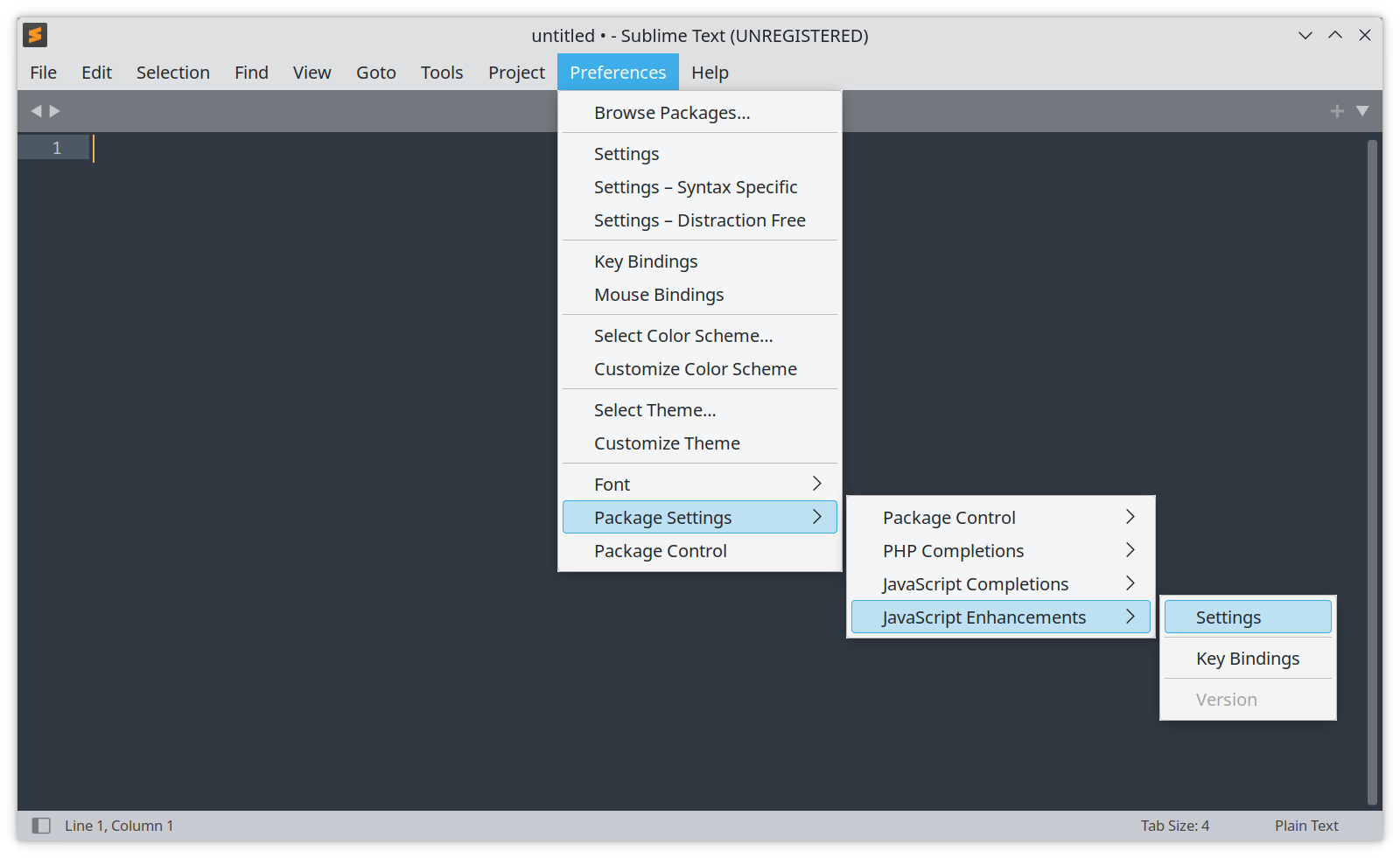The image size is (1400, 858).
Task: Choose Customize Color Scheme
Action: 700,369
